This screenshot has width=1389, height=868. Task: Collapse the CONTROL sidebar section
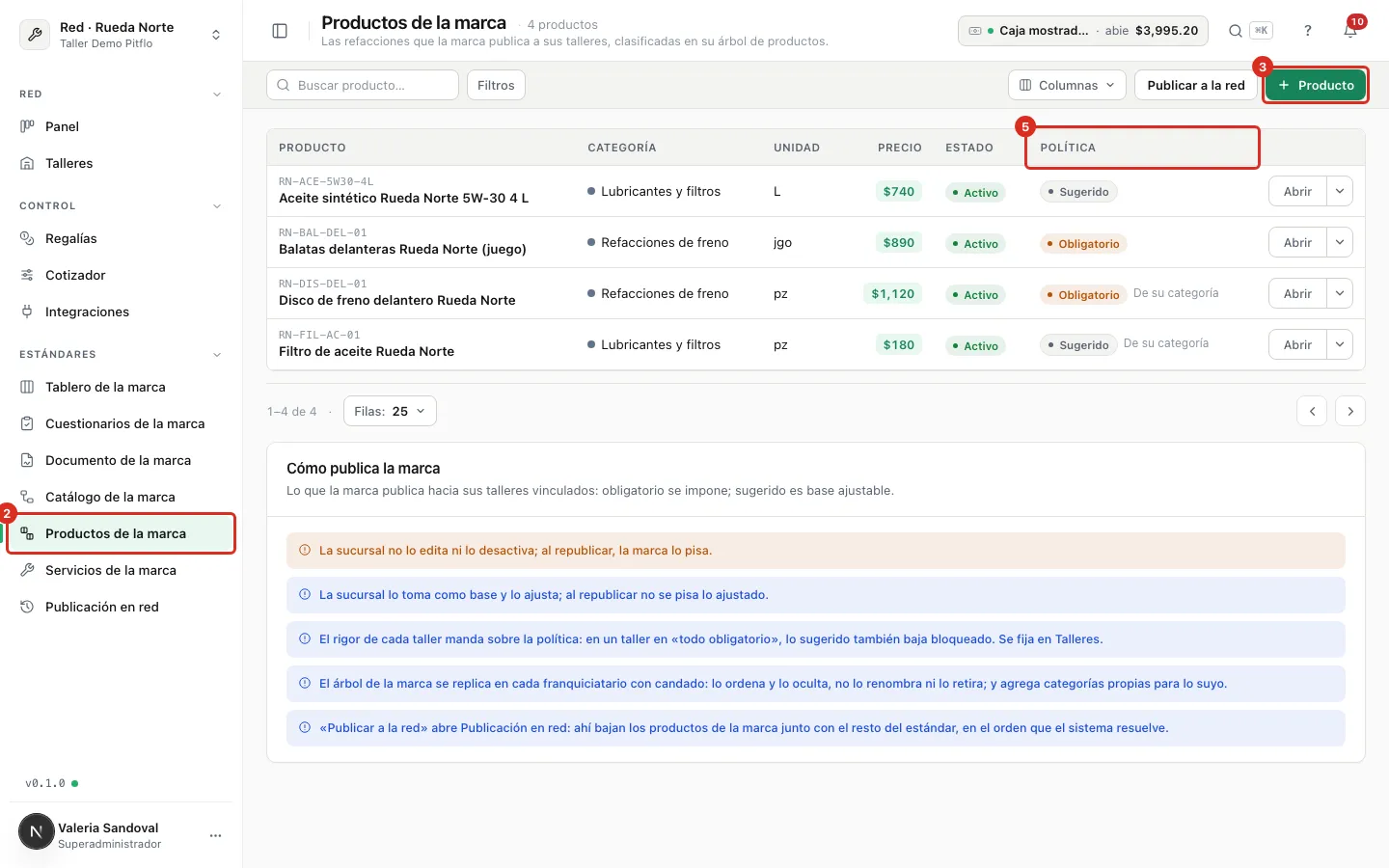(x=217, y=206)
